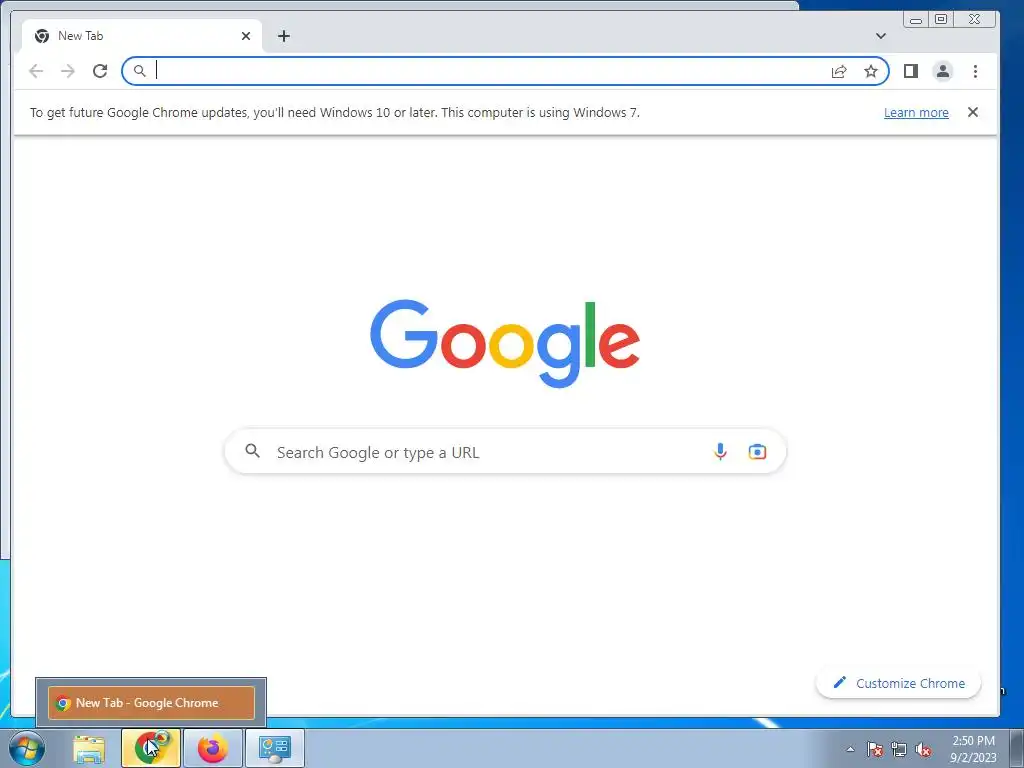Focus the Search Google or type a URL box

[x=505, y=451]
